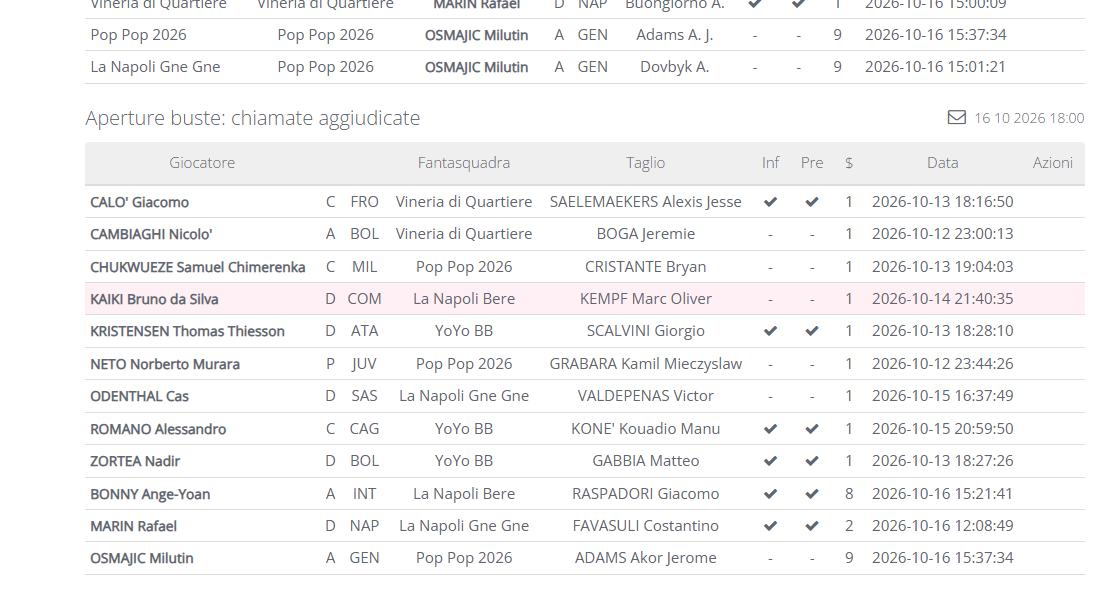Click the Inf column header
The height and width of the screenshot is (598, 1120).
click(x=770, y=163)
